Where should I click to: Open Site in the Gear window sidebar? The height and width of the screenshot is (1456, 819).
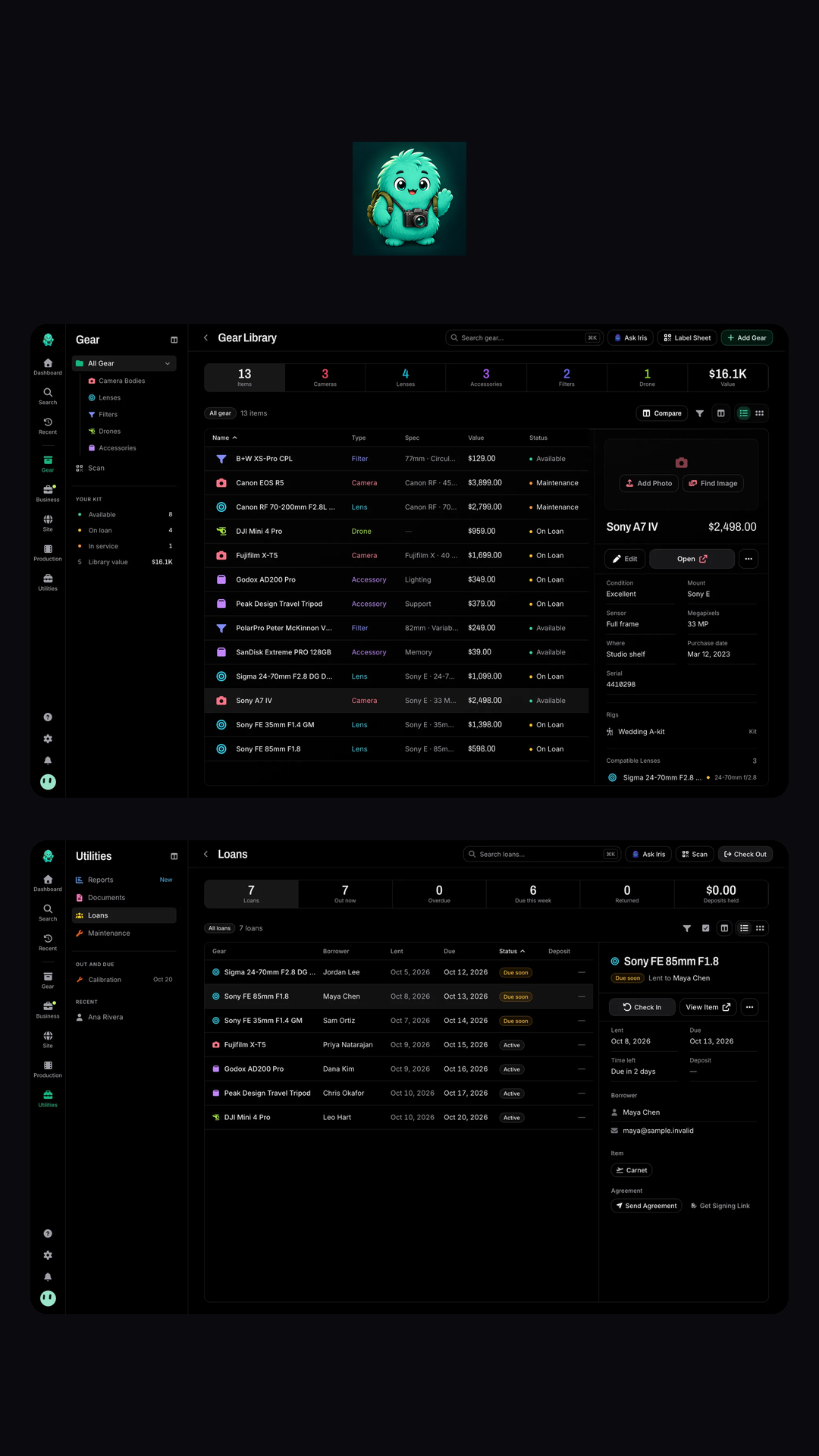[x=48, y=522]
